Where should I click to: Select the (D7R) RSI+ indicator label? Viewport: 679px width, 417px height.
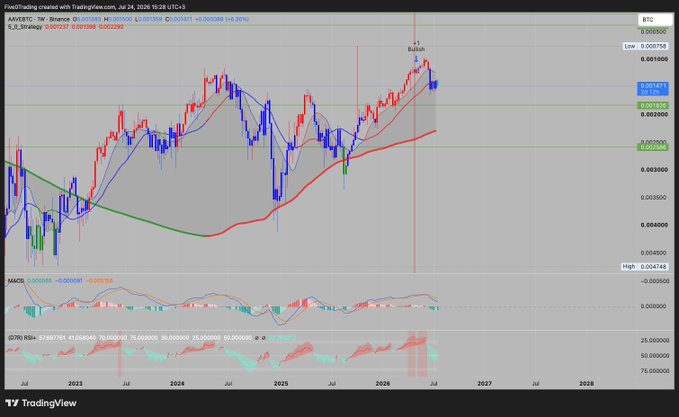[22, 337]
